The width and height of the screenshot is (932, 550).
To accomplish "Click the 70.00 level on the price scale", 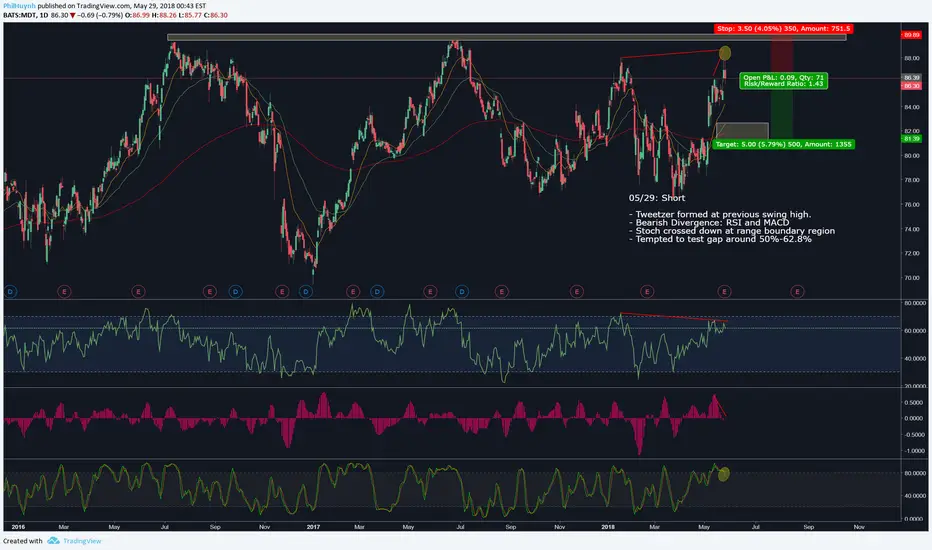I will 912,278.
